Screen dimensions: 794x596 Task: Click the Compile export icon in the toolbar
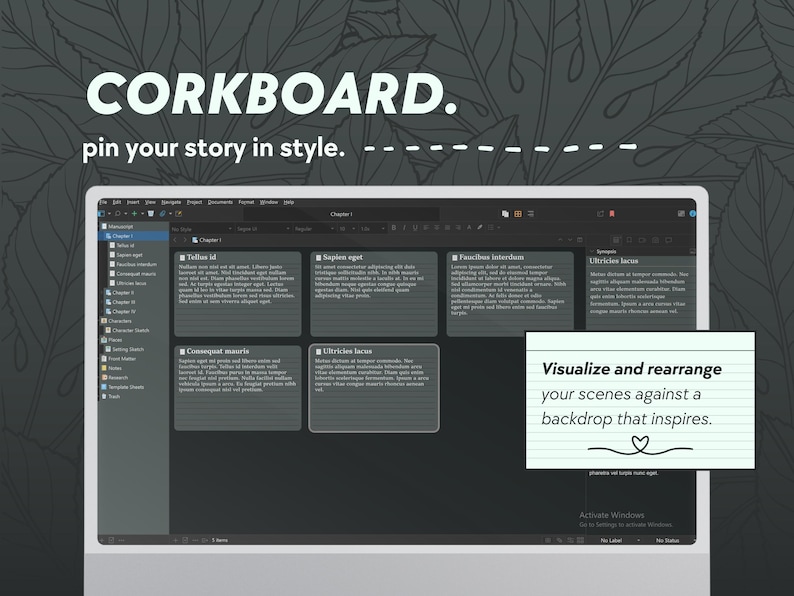tap(600, 214)
